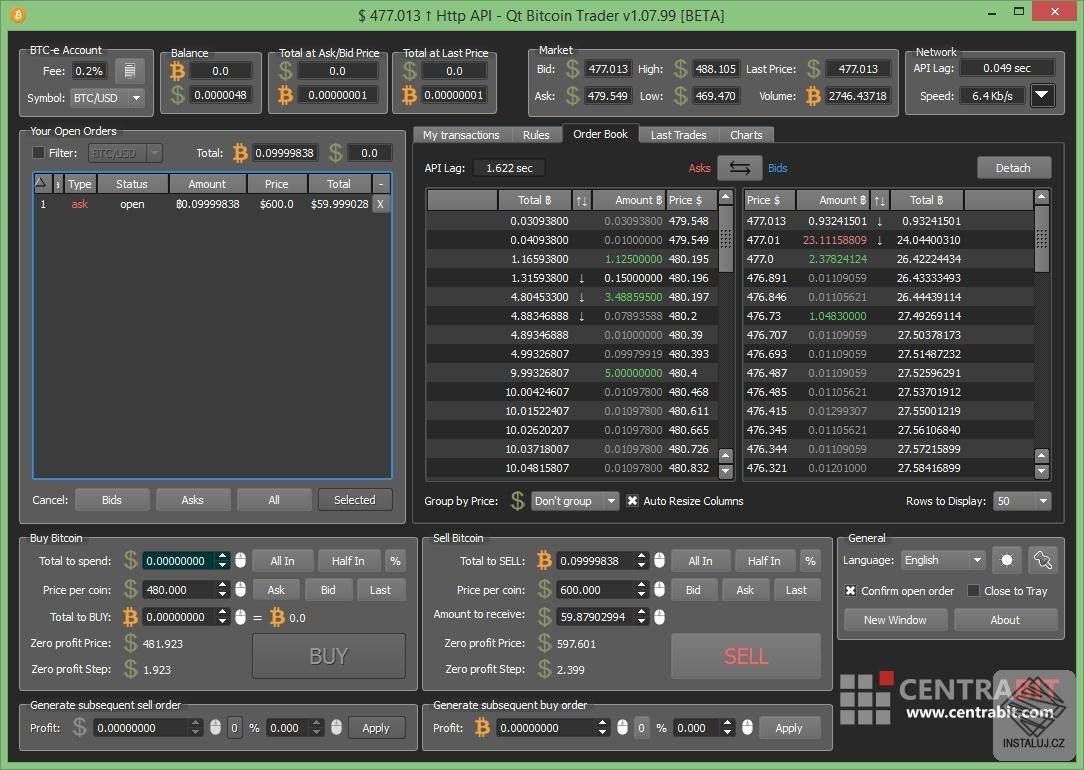Click the swap arrows icon between Asks and Bids

coord(739,168)
